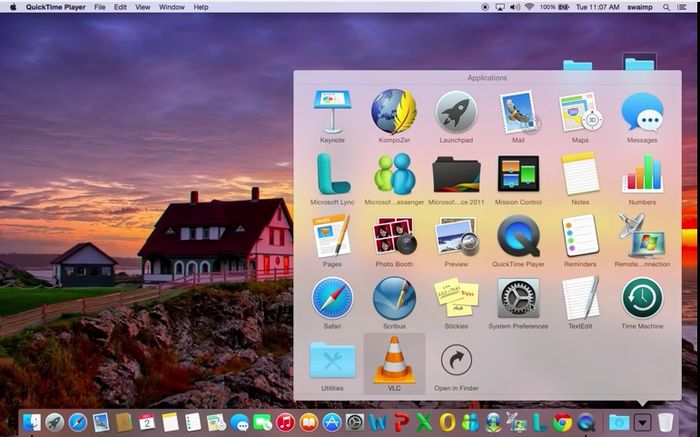
Task: Launch Numbers from the Applications stack
Action: (642, 174)
